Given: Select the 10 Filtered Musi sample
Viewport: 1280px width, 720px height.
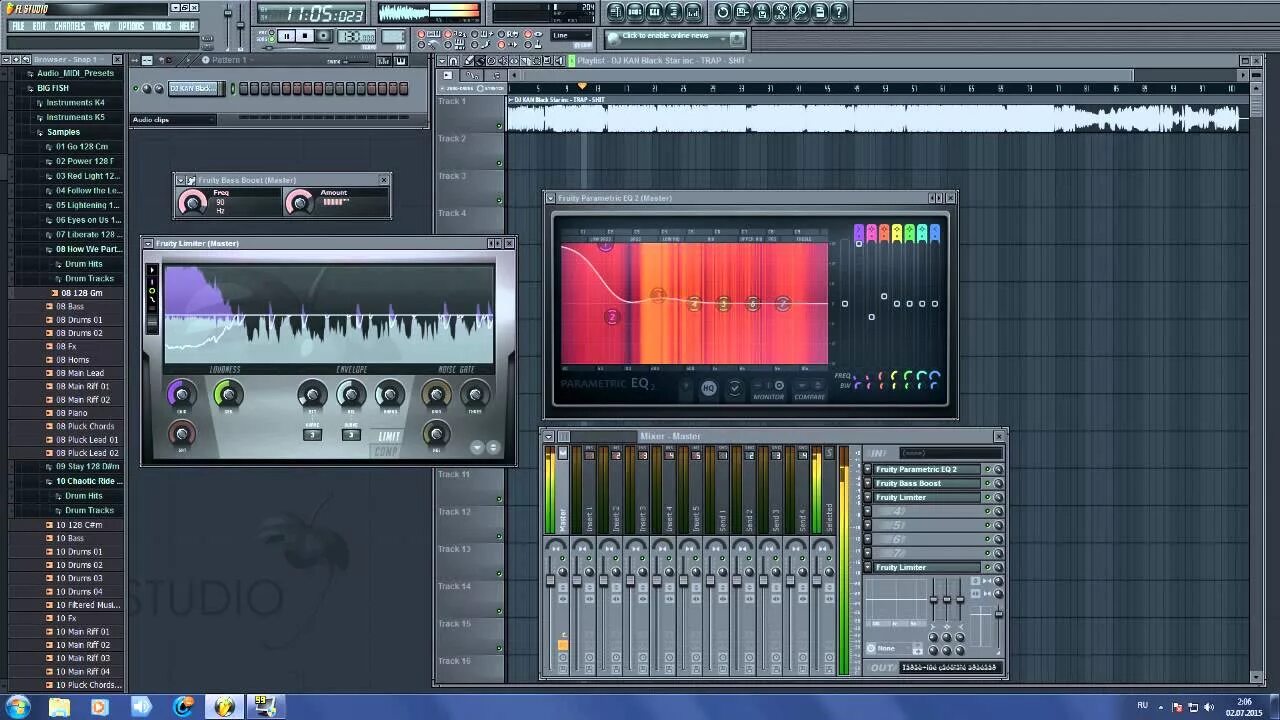Looking at the screenshot, I should click(88, 605).
